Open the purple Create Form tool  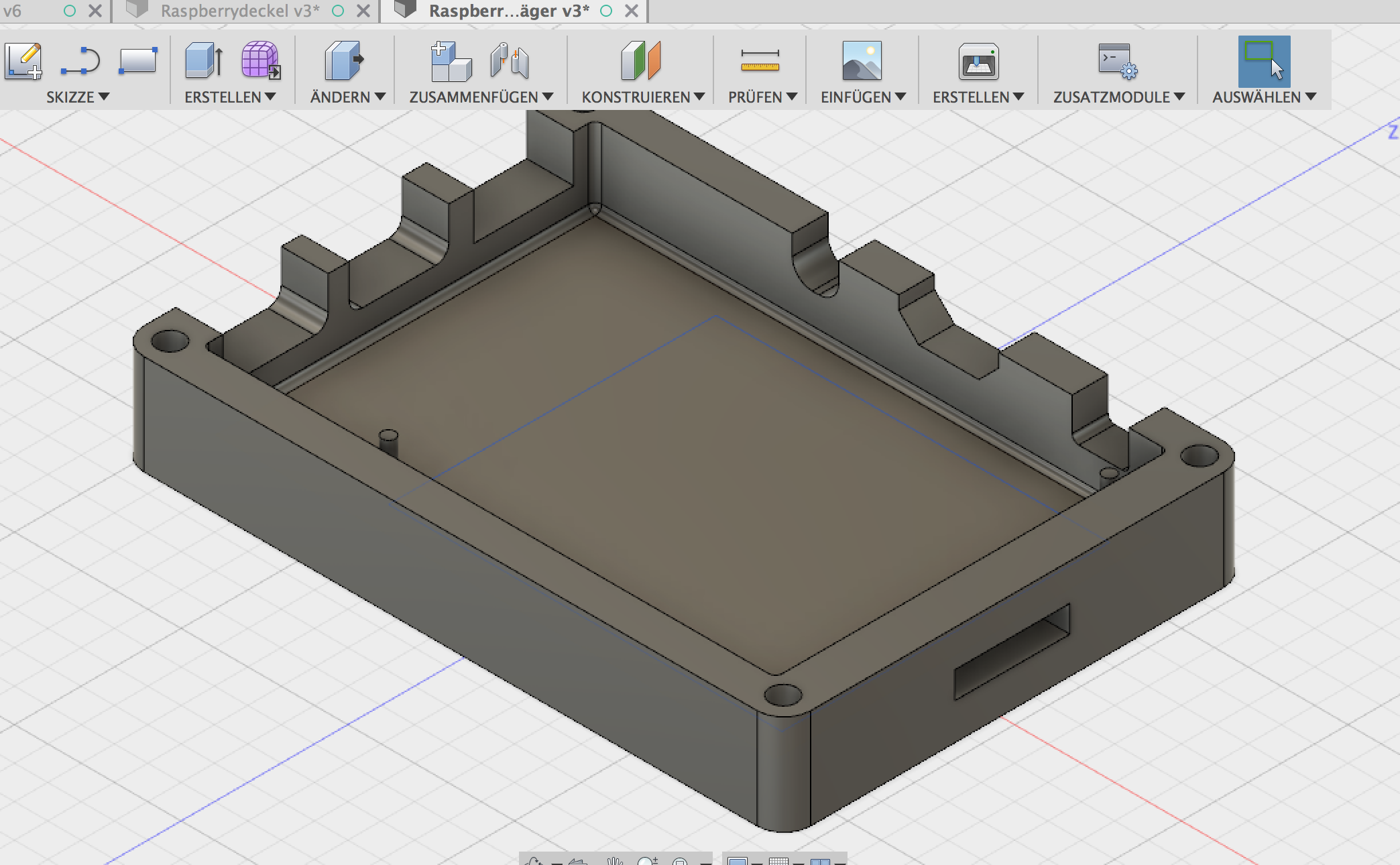pos(261,60)
